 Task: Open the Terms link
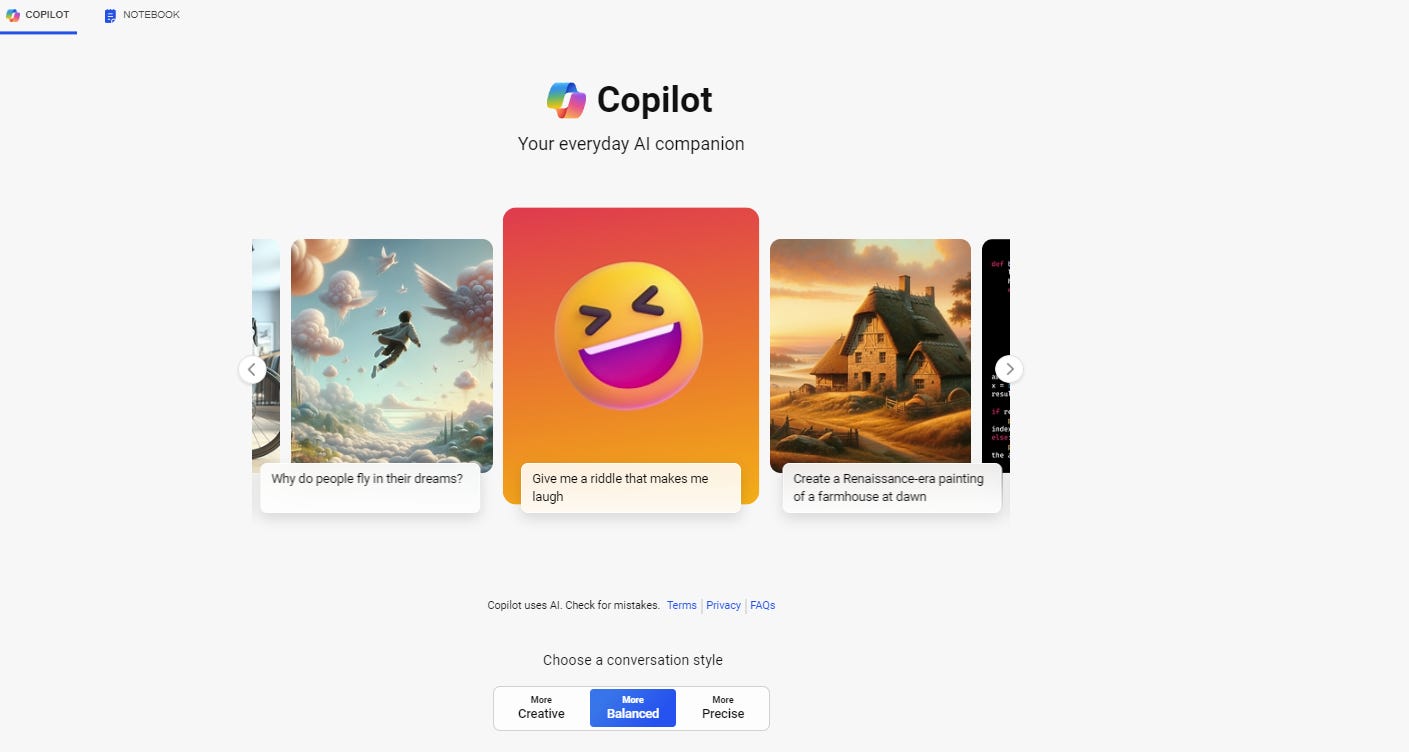682,605
